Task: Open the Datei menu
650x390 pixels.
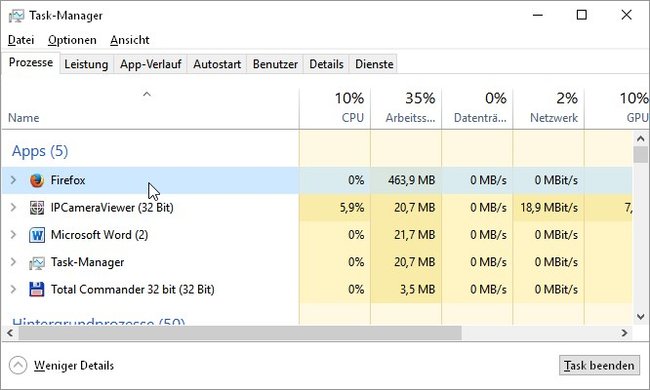Action: pyautogui.click(x=21, y=40)
